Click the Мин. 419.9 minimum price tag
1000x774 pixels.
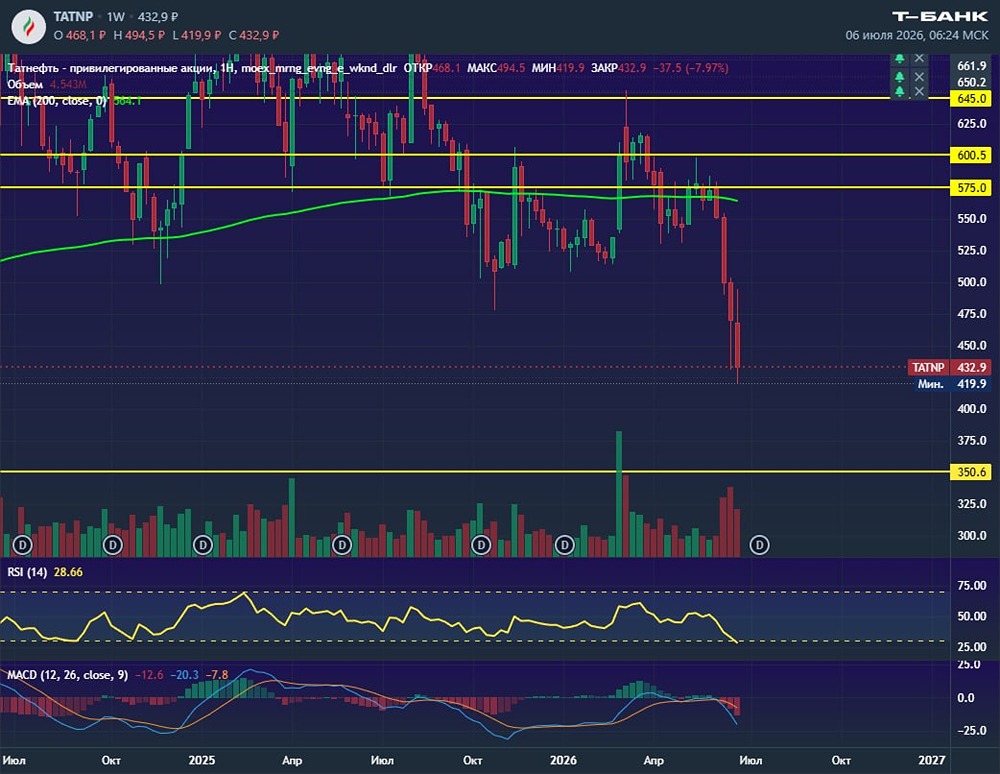point(952,384)
